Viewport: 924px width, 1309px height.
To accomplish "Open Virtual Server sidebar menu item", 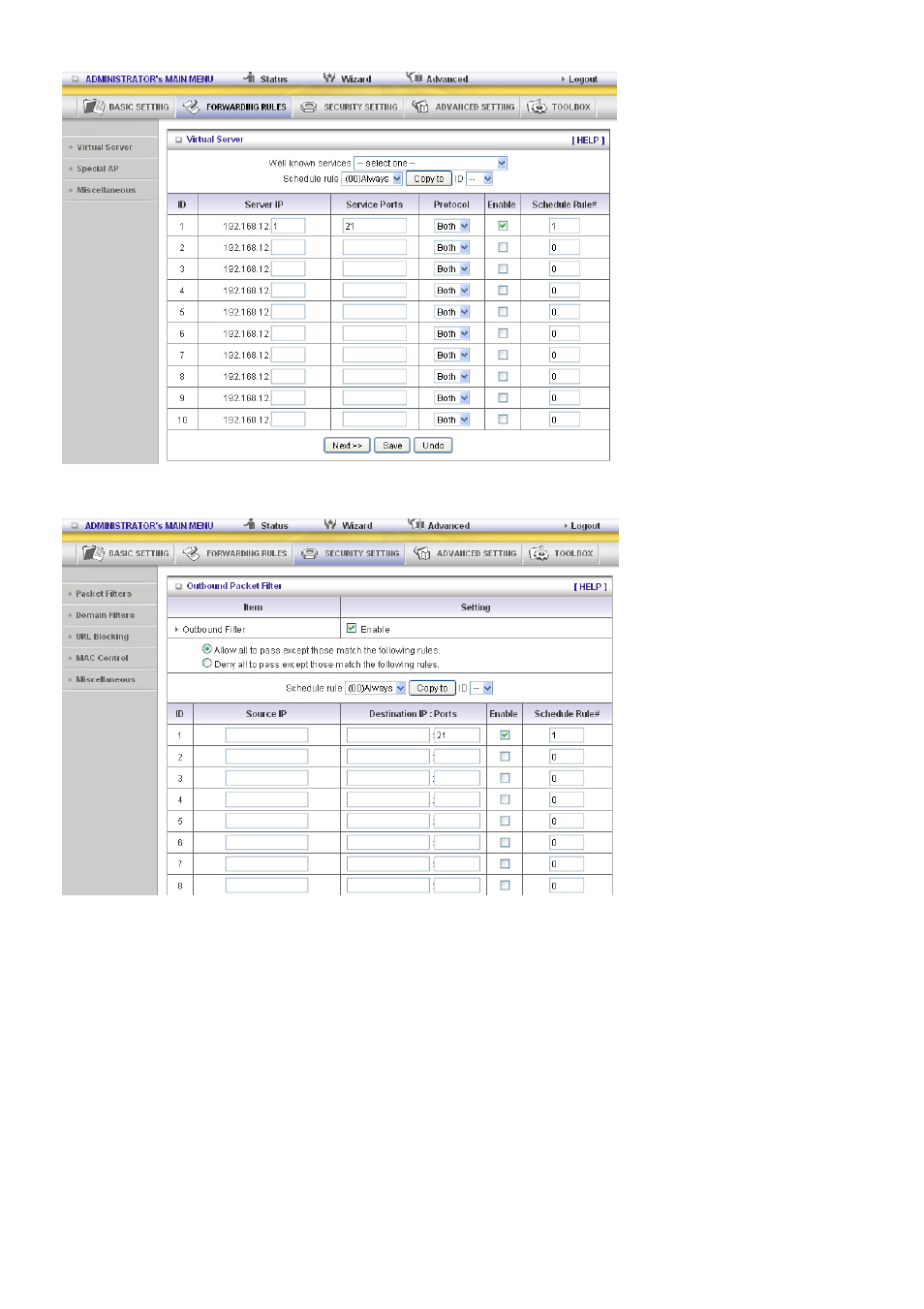I will (x=105, y=147).
